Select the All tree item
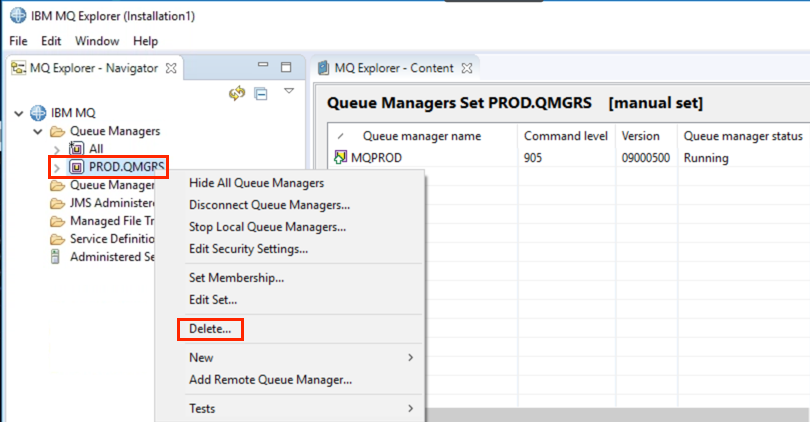Screen dimensions: 810x422 [x=96, y=149]
